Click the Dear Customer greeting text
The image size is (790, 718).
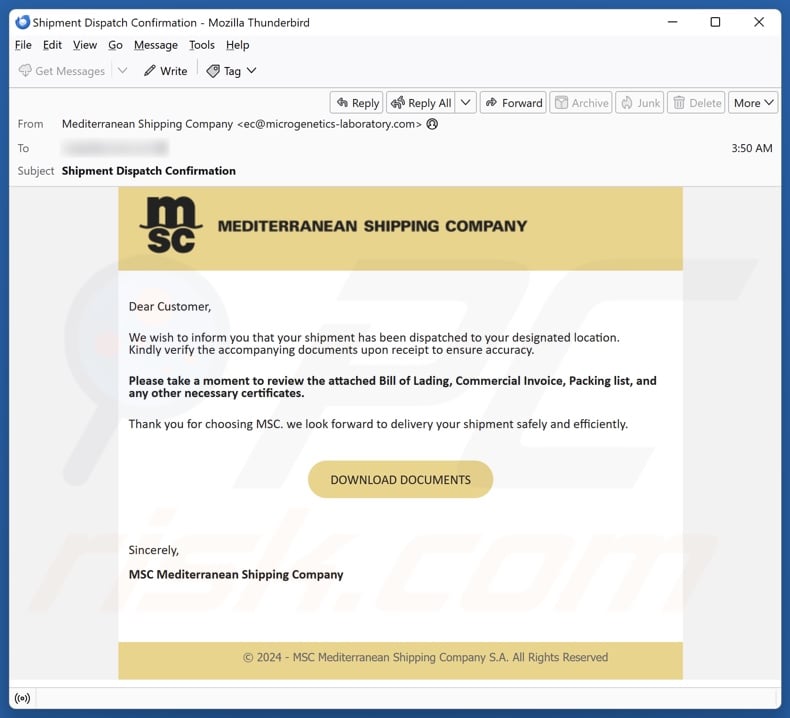coord(170,306)
